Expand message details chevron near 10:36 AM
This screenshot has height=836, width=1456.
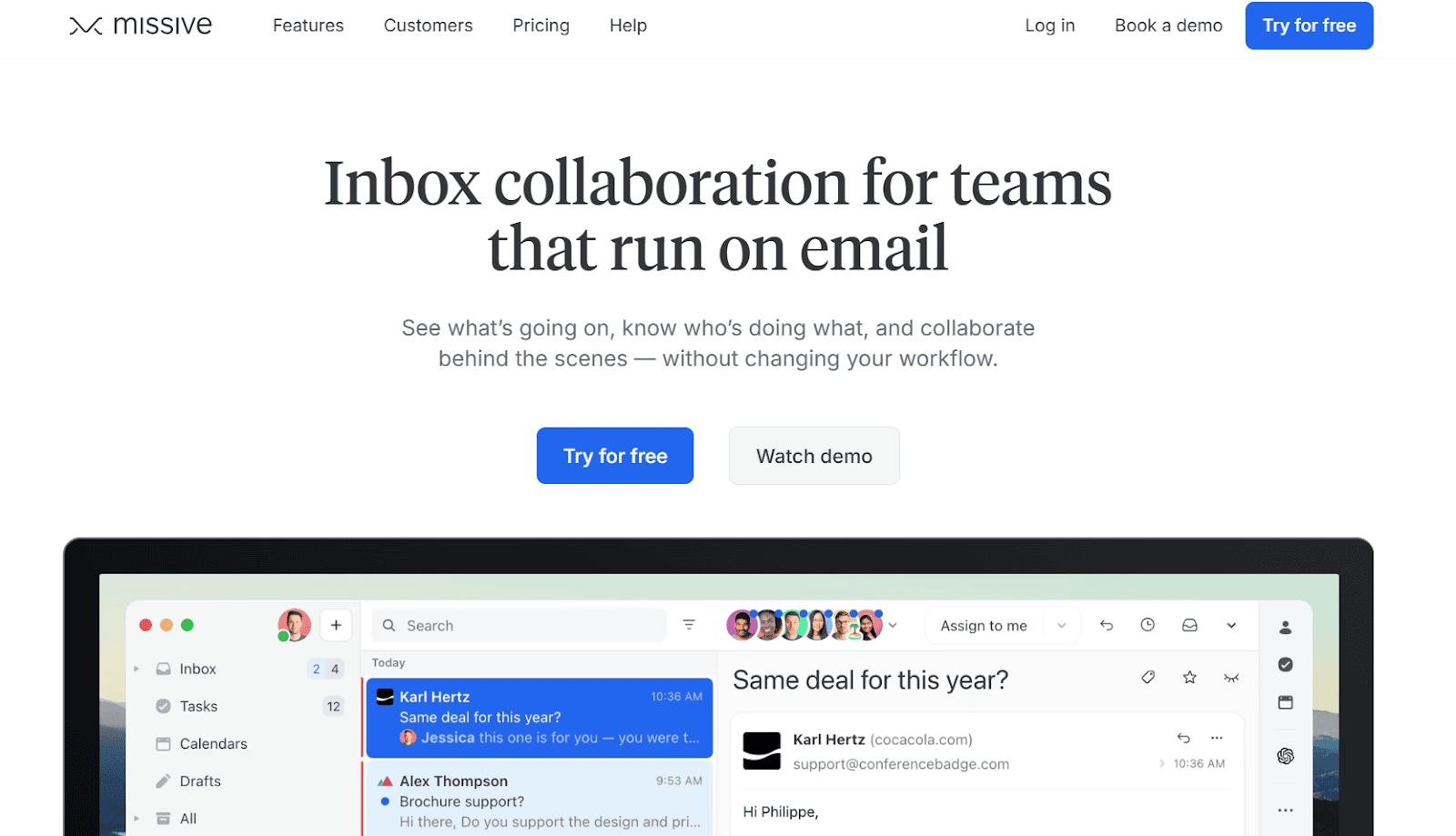pos(1162,764)
